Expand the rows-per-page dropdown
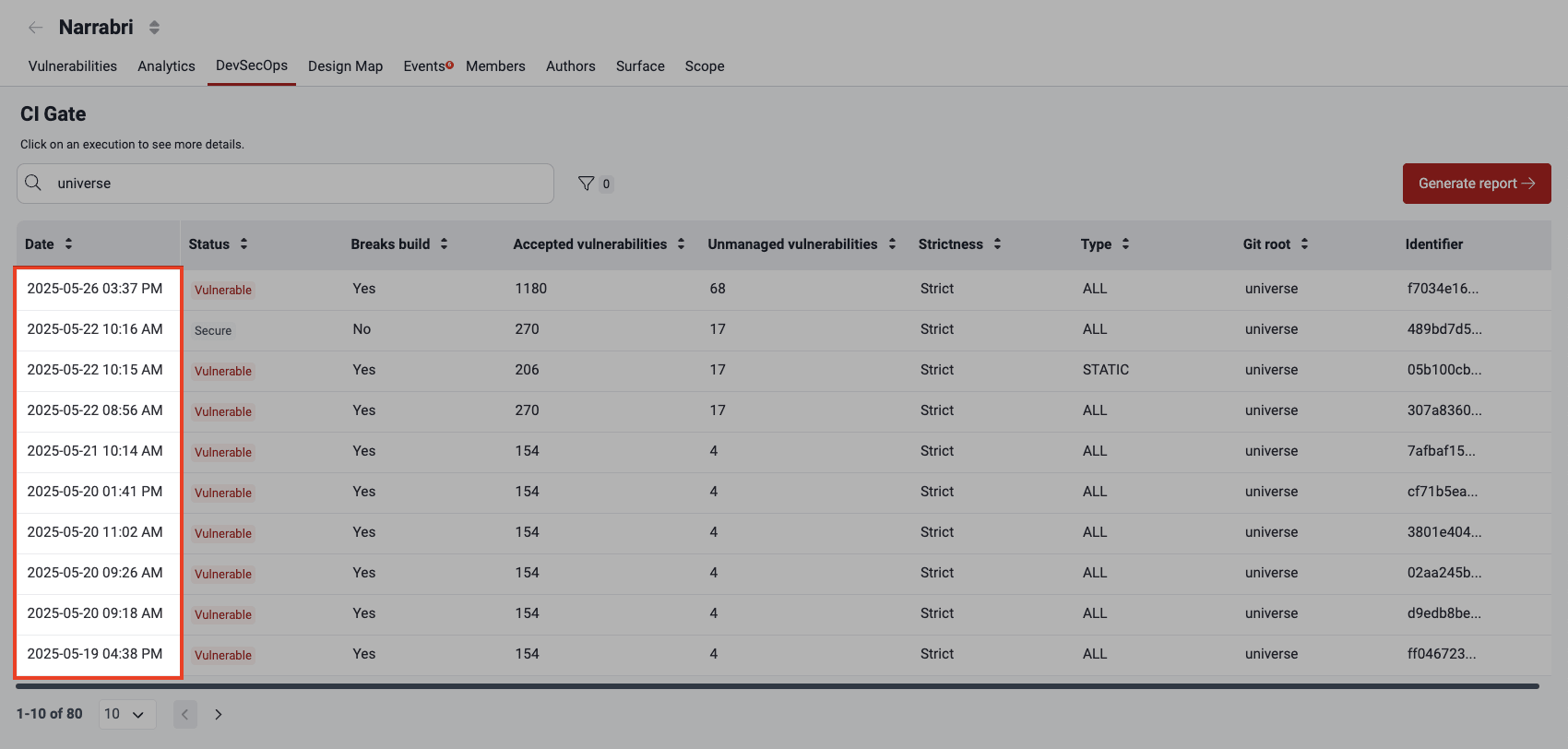This screenshot has width=1568, height=749. (126, 714)
